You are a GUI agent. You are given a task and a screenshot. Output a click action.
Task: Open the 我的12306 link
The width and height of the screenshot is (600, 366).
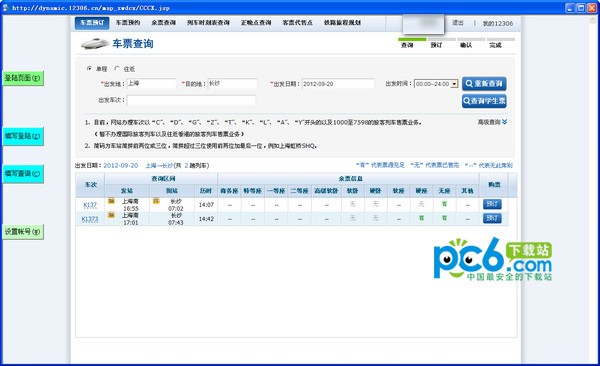pos(497,23)
